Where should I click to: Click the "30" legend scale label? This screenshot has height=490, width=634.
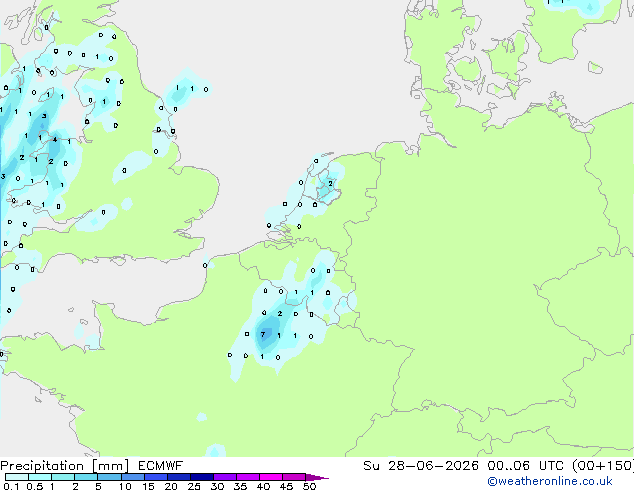click(217, 486)
